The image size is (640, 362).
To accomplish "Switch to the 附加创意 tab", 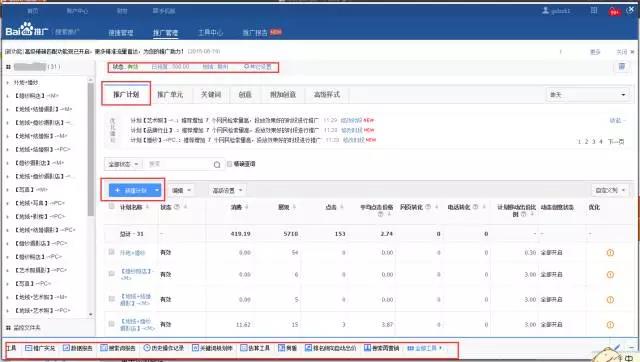I will click(x=283, y=95).
